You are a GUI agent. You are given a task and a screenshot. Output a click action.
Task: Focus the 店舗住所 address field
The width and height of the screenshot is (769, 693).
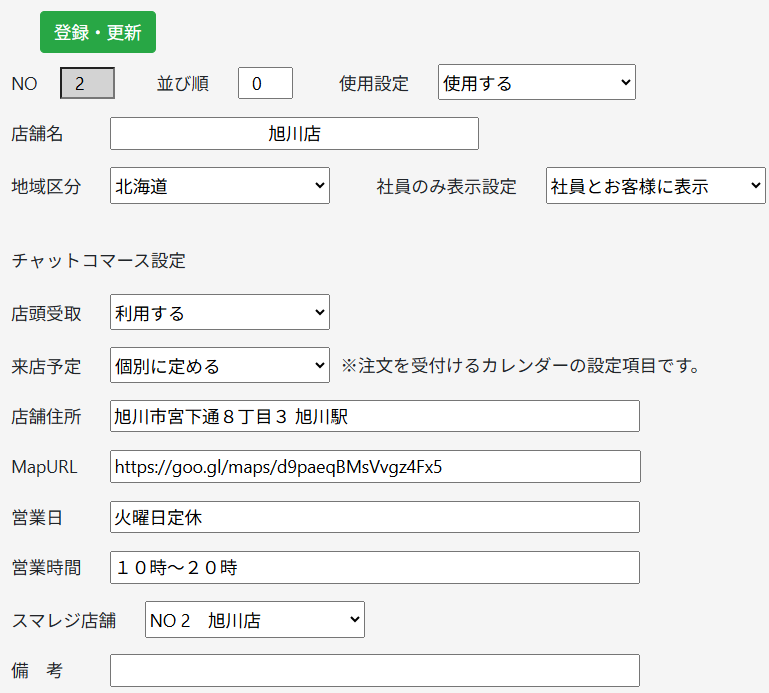tap(375, 416)
